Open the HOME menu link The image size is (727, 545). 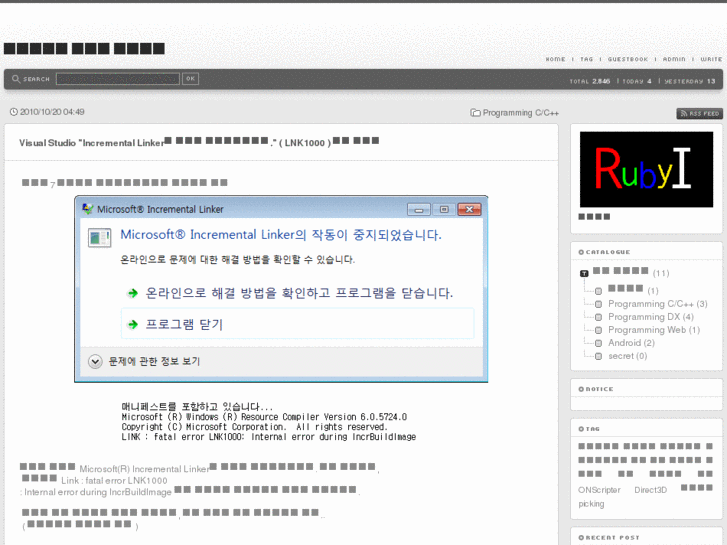(x=555, y=59)
